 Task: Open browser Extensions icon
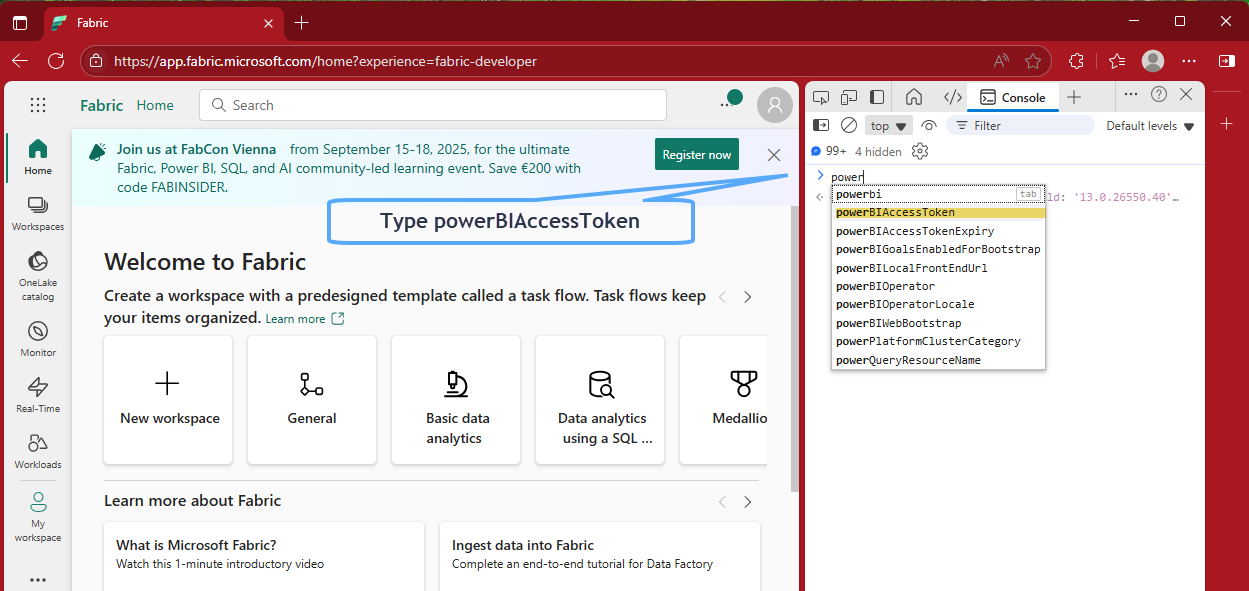(x=1076, y=61)
